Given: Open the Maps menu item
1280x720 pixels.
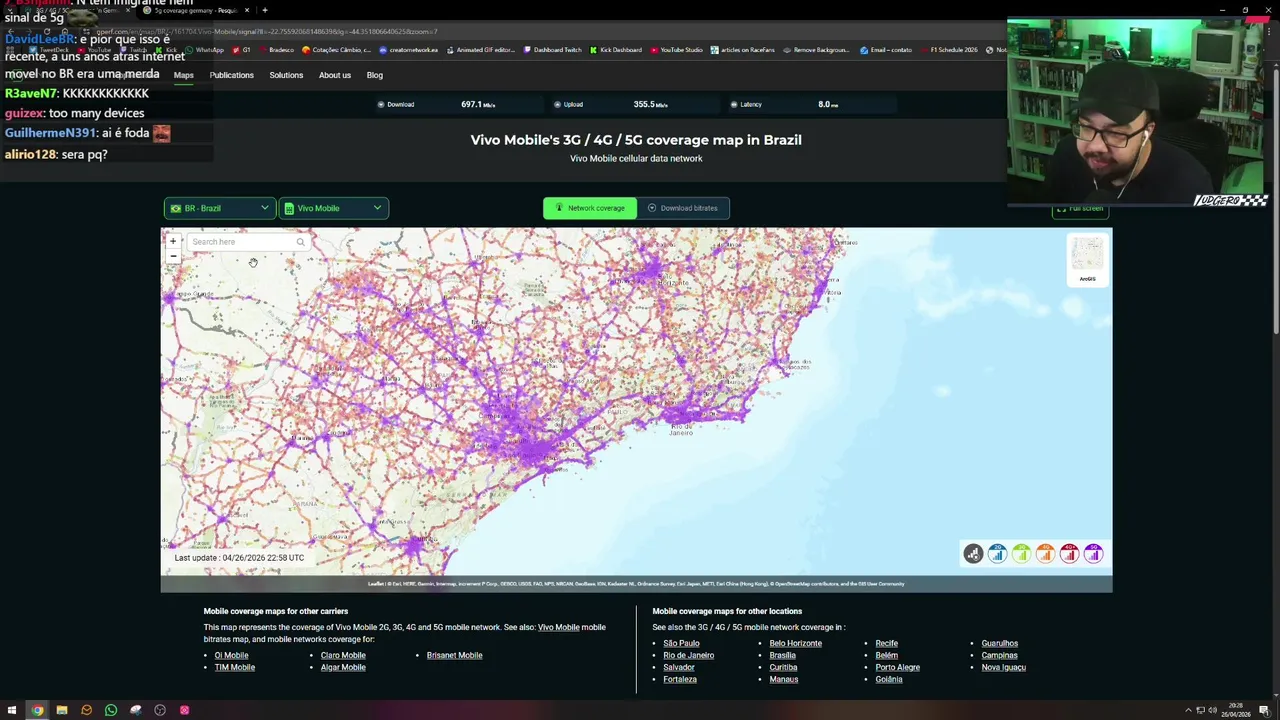Looking at the screenshot, I should [x=184, y=75].
